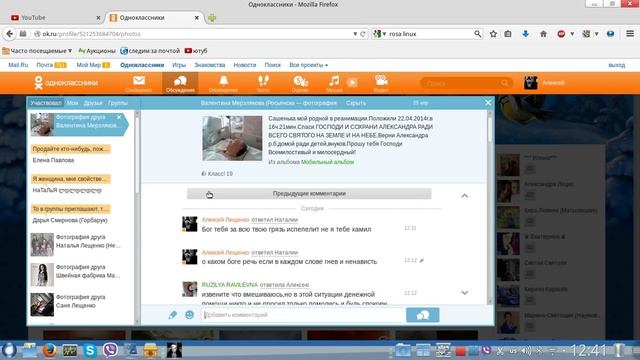The image size is (640, 360).
Task: Open Viber from the taskbar
Action: (110, 350)
